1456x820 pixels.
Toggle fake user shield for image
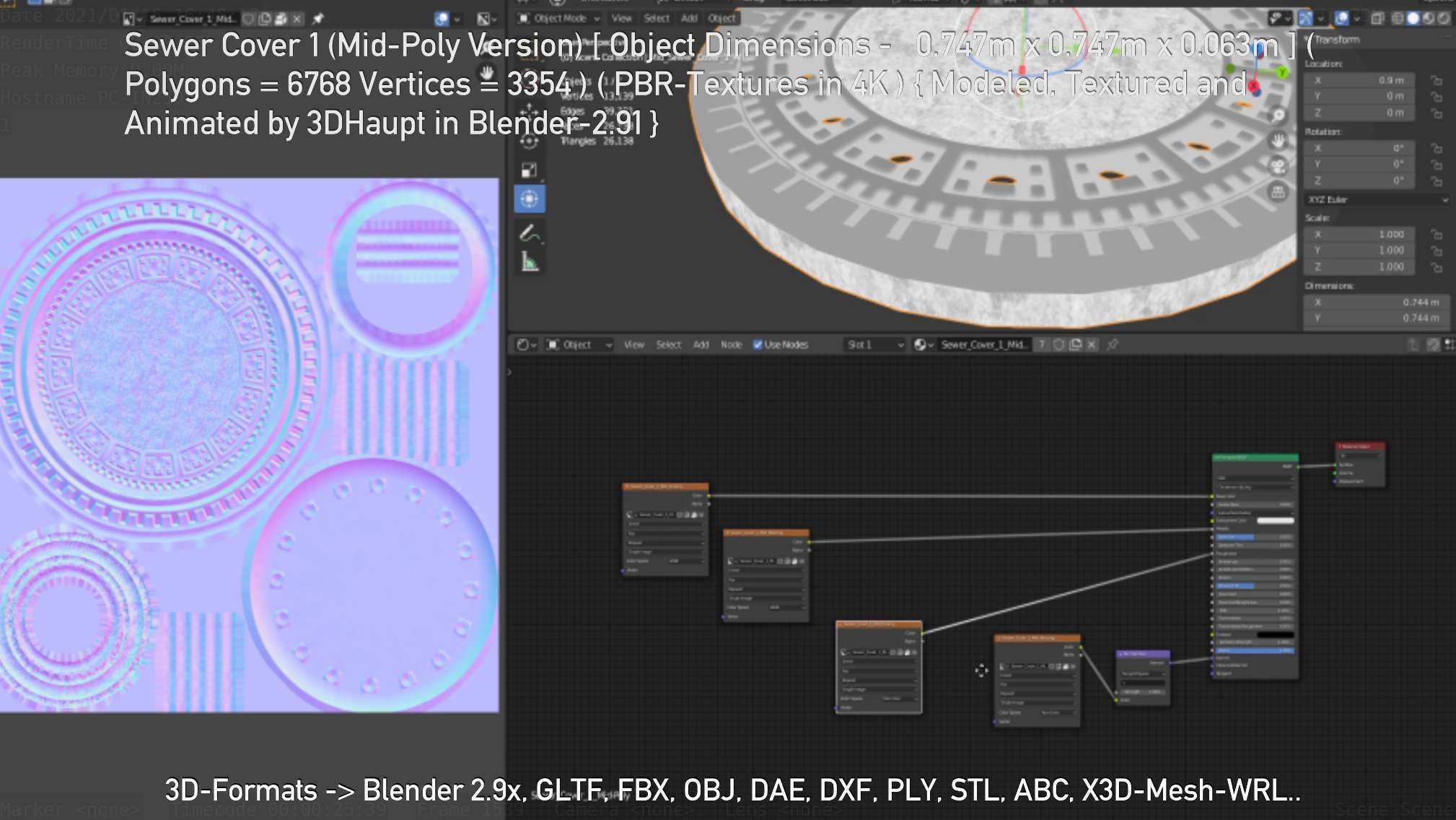[249, 19]
